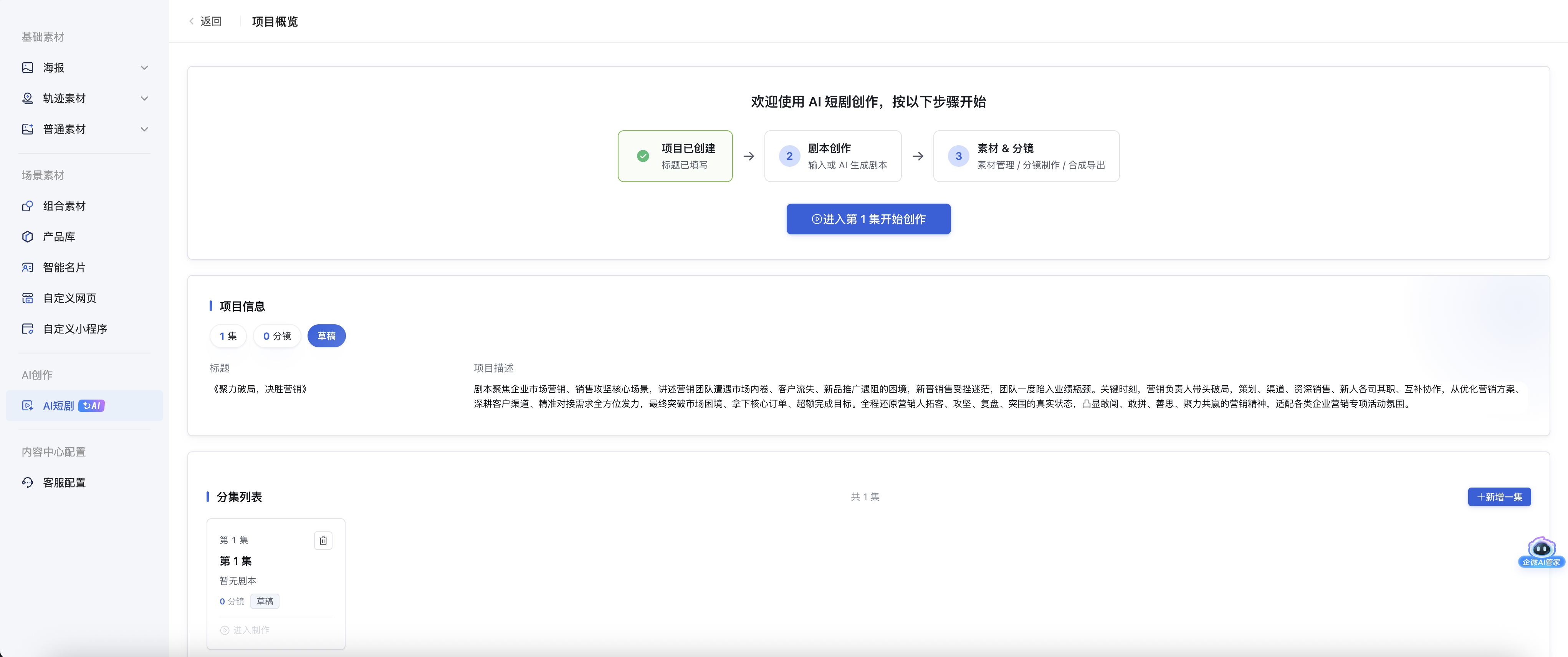Click the 普通素材 image icon

point(27,129)
